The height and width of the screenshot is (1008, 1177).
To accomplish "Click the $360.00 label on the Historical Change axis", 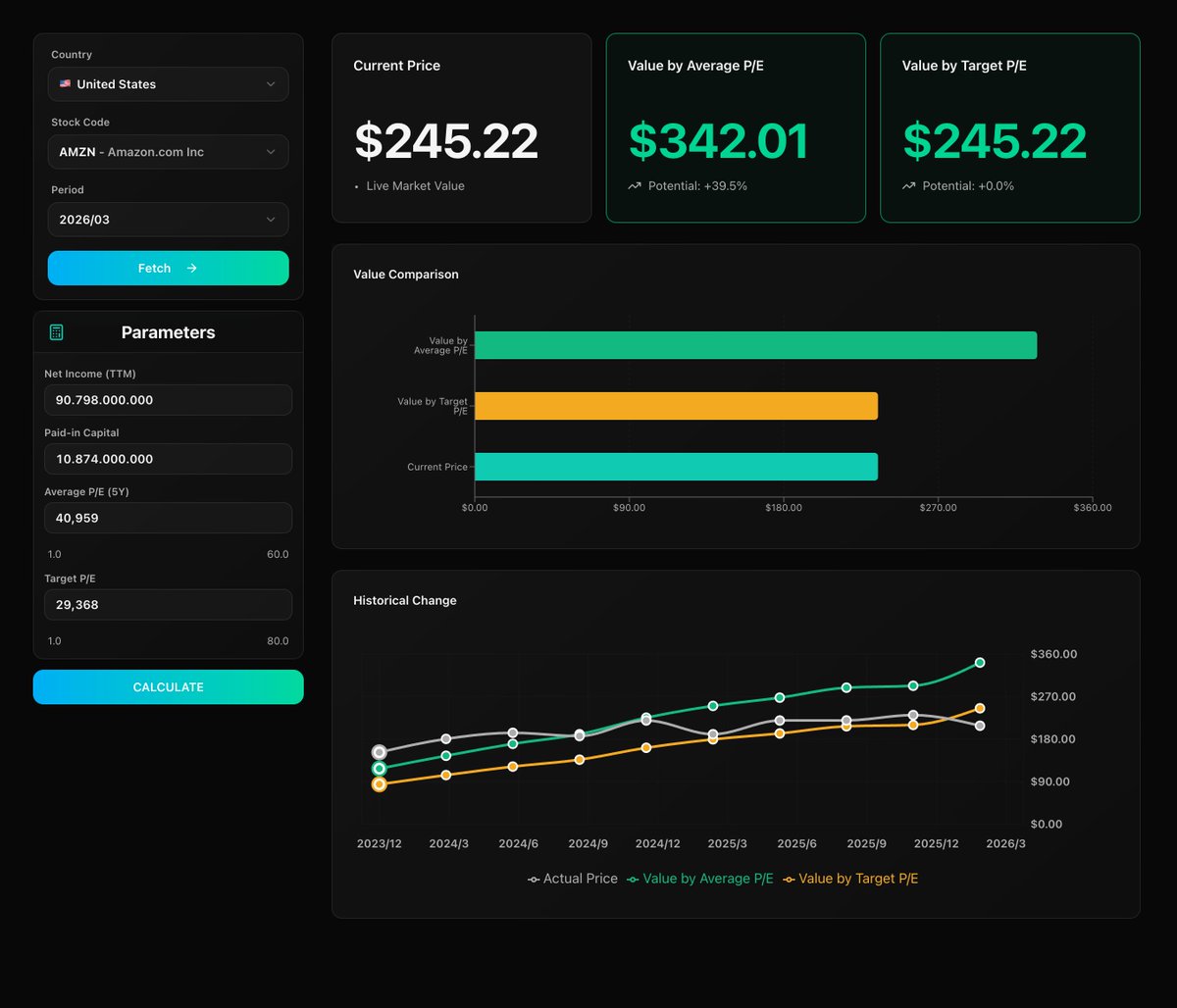I will point(1053,654).
